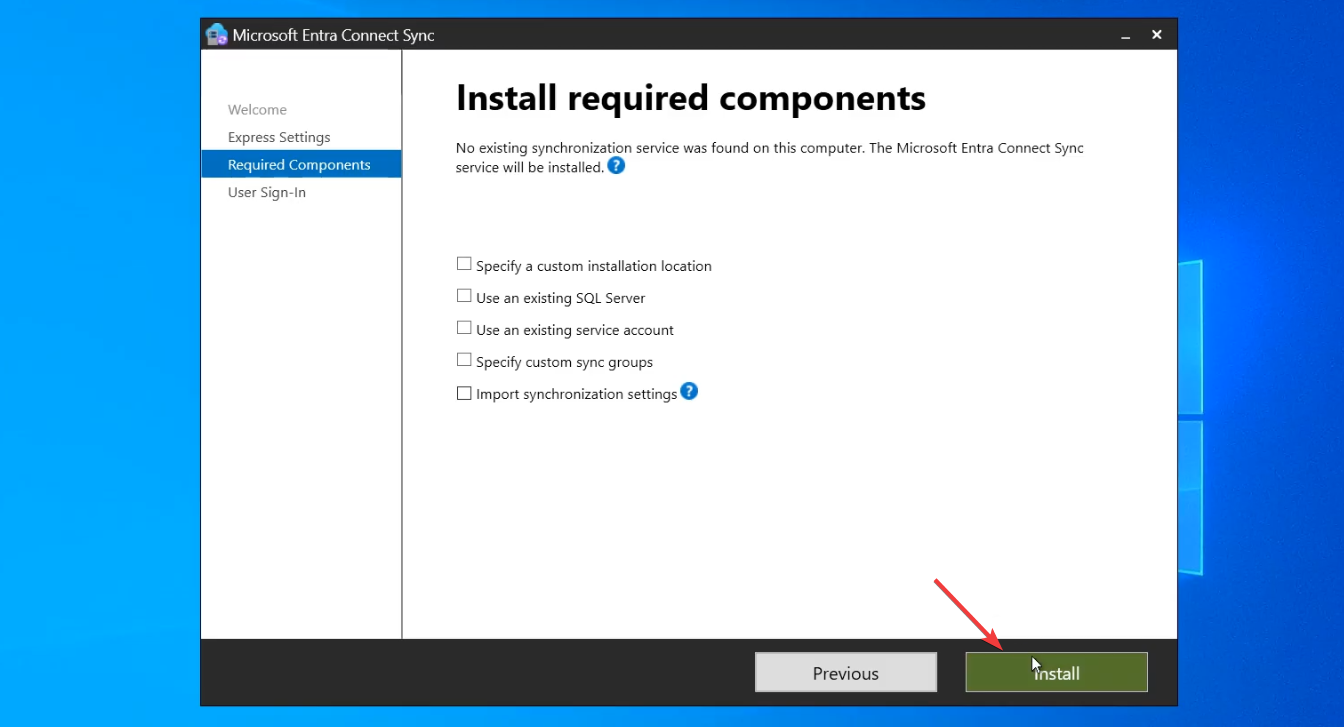Select the Required Components step
The image size is (1344, 727).
pyautogui.click(x=301, y=165)
